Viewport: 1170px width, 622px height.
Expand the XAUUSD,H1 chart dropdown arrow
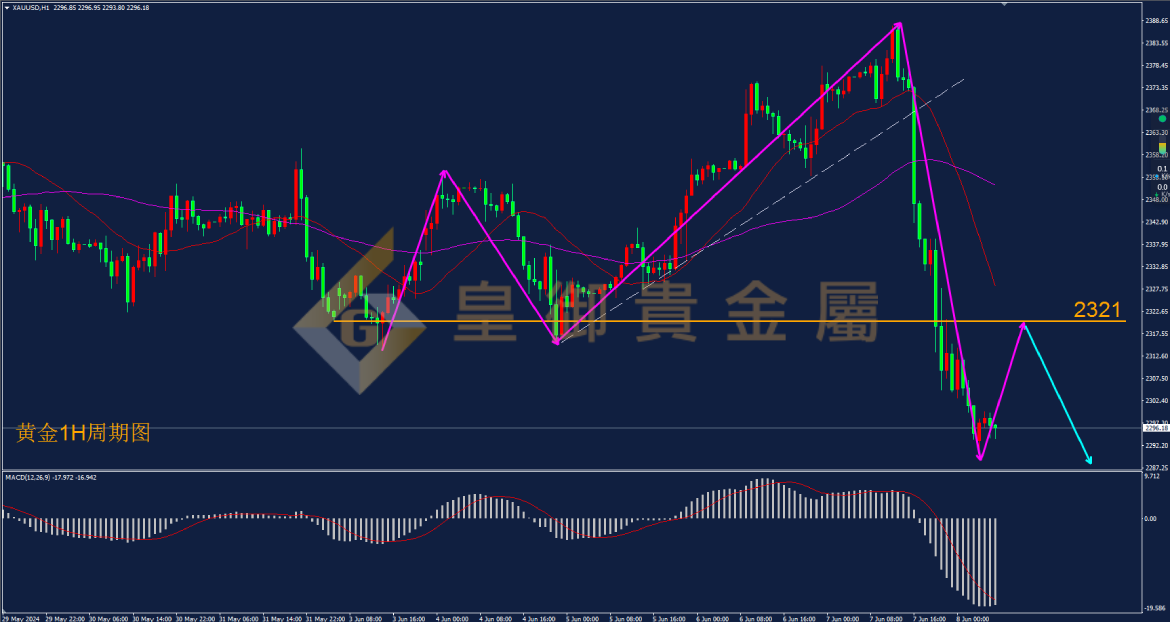(7, 7)
